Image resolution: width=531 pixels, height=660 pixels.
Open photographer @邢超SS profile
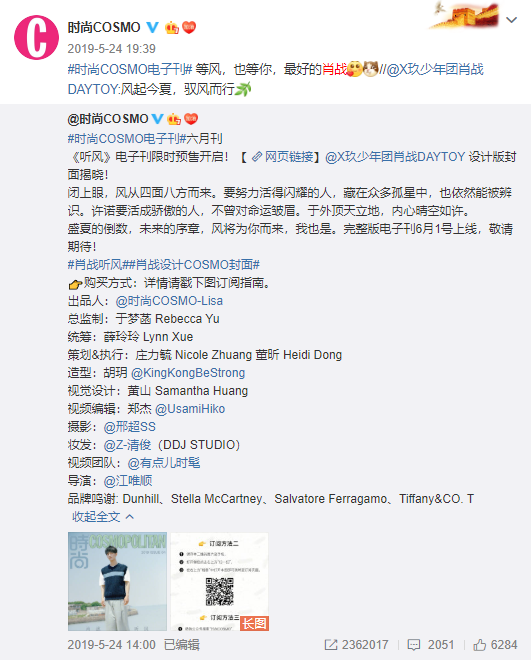coord(130,427)
